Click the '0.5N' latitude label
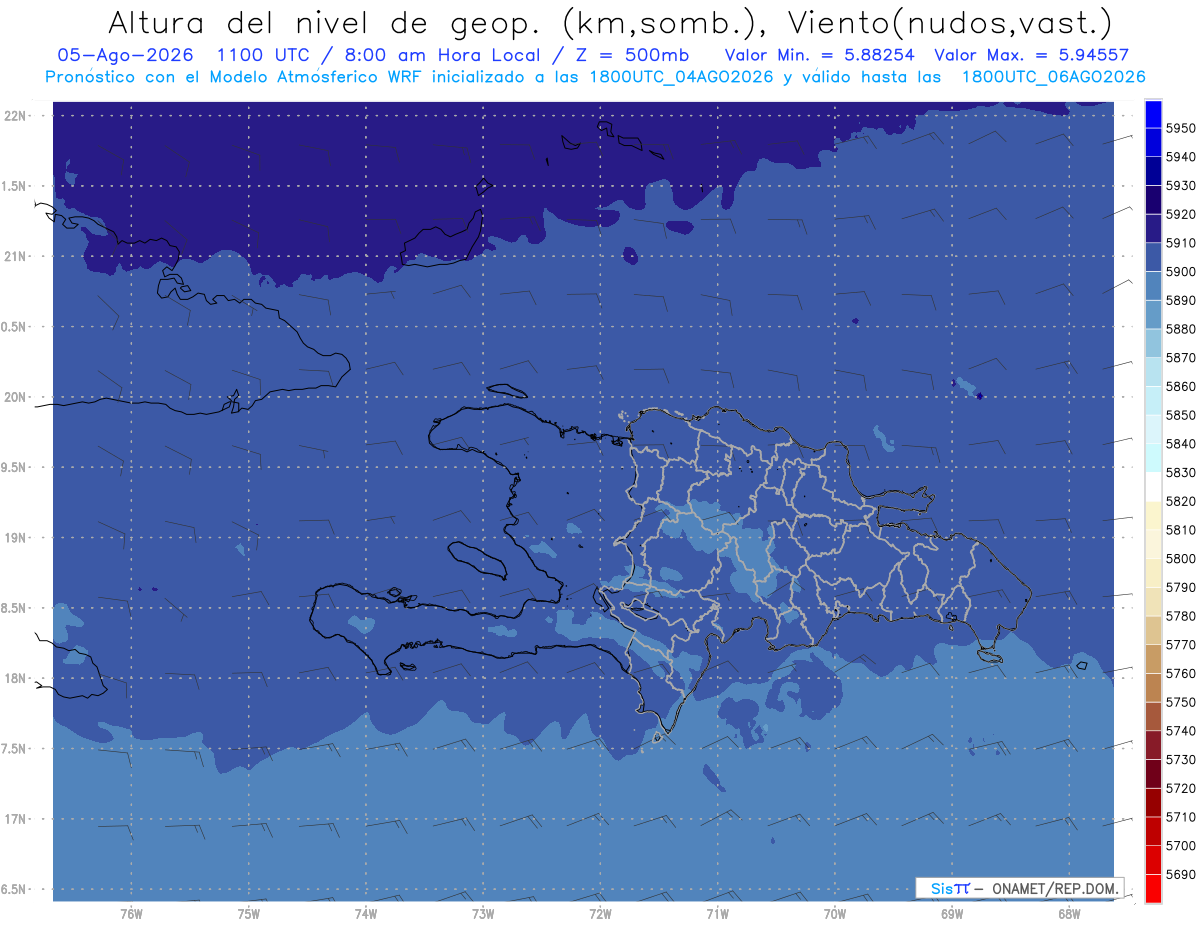This screenshot has height=927, width=1200. pyautogui.click(x=15, y=328)
